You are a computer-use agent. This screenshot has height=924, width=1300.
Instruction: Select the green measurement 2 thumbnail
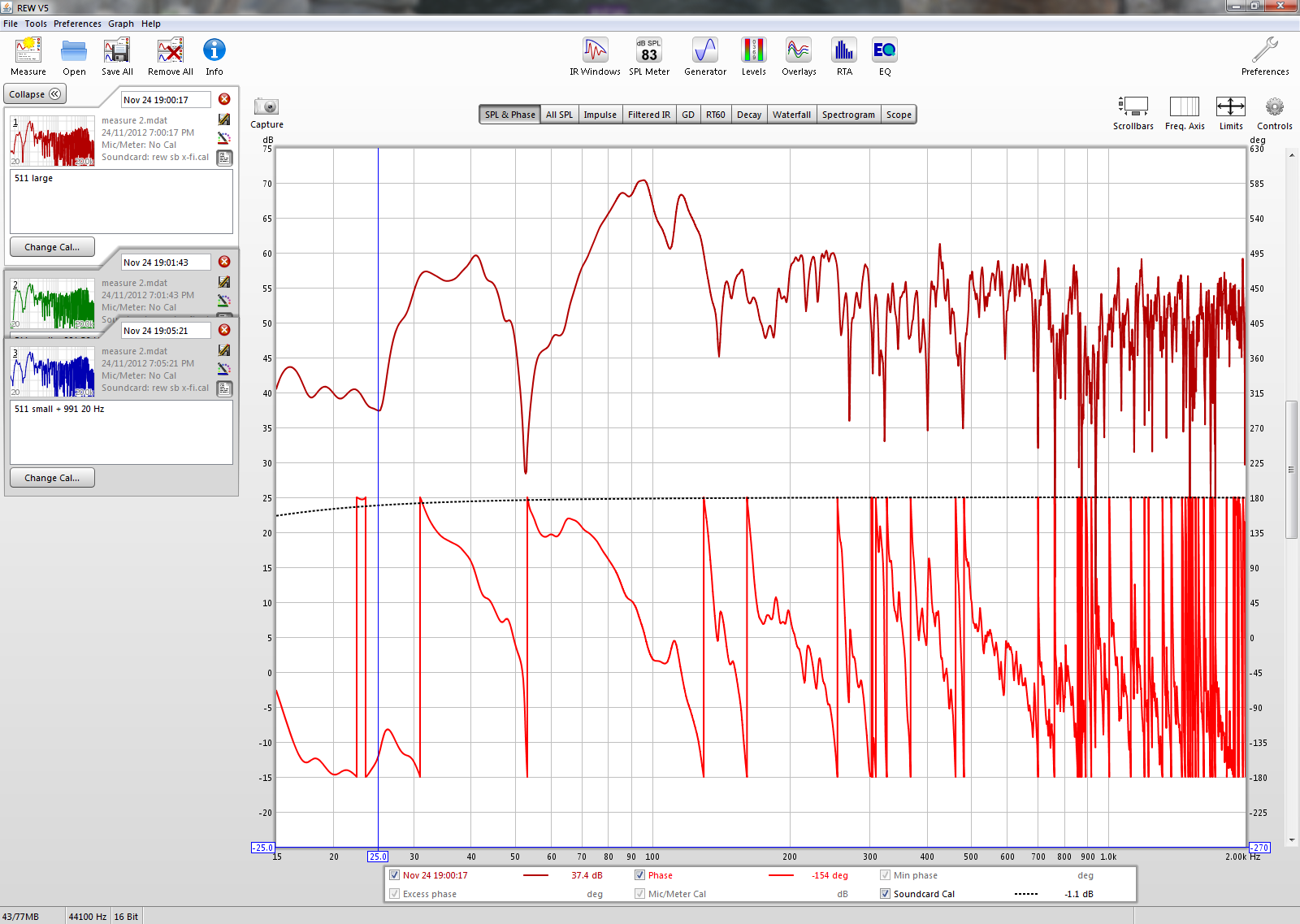tap(53, 303)
